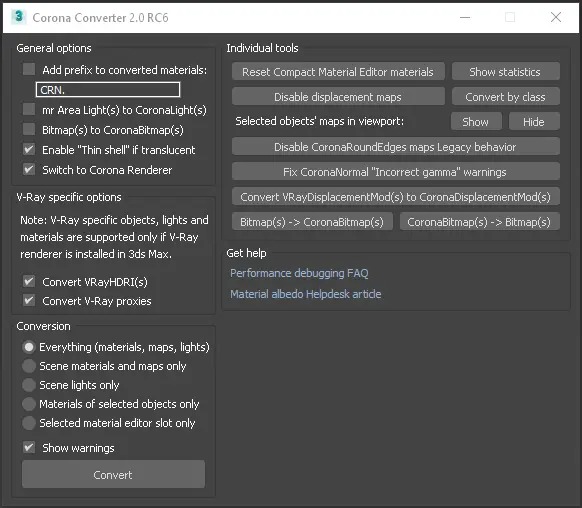Click the CRN. prefix text field
582x508 pixels.
[x=108, y=90]
